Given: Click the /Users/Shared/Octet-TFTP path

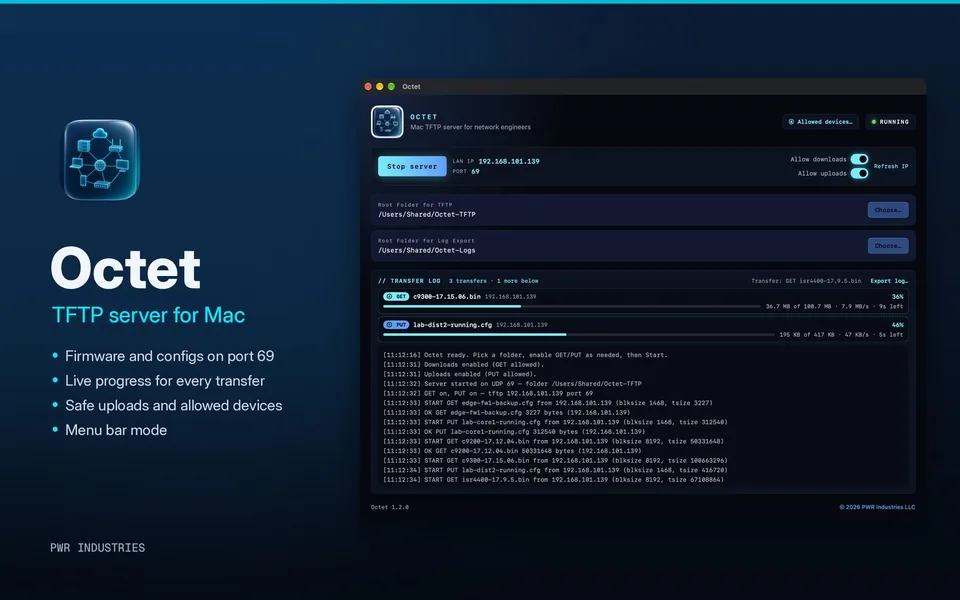Looking at the screenshot, I should point(427,214).
